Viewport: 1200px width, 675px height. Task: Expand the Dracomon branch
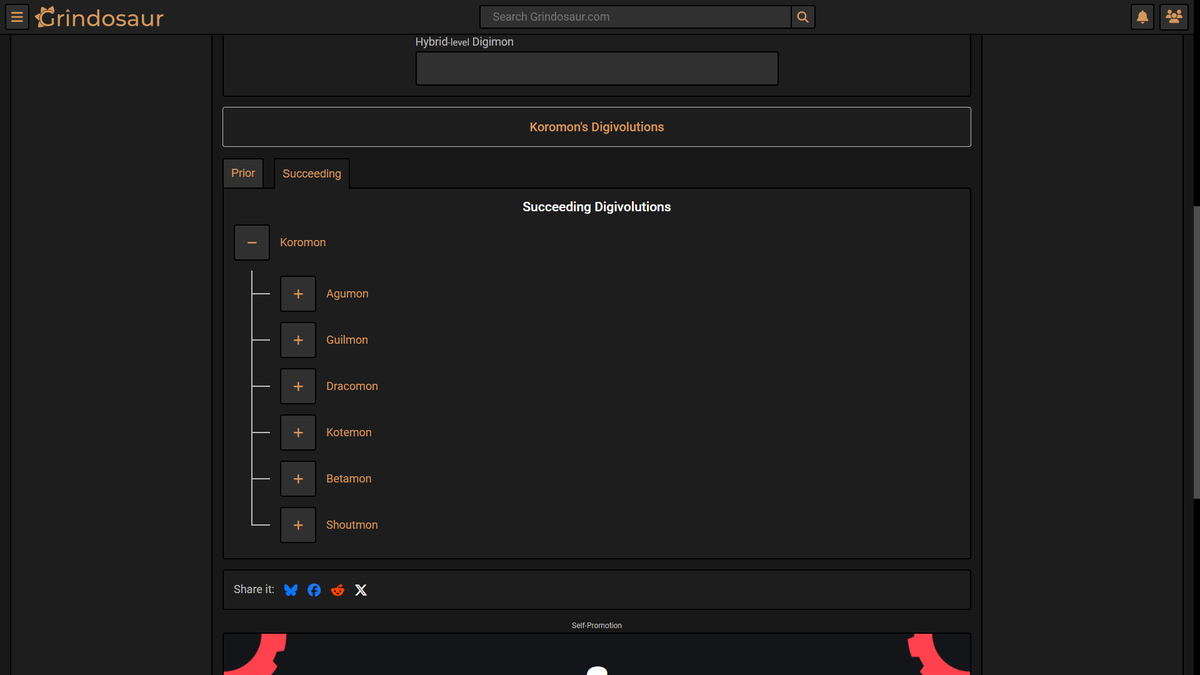point(298,386)
